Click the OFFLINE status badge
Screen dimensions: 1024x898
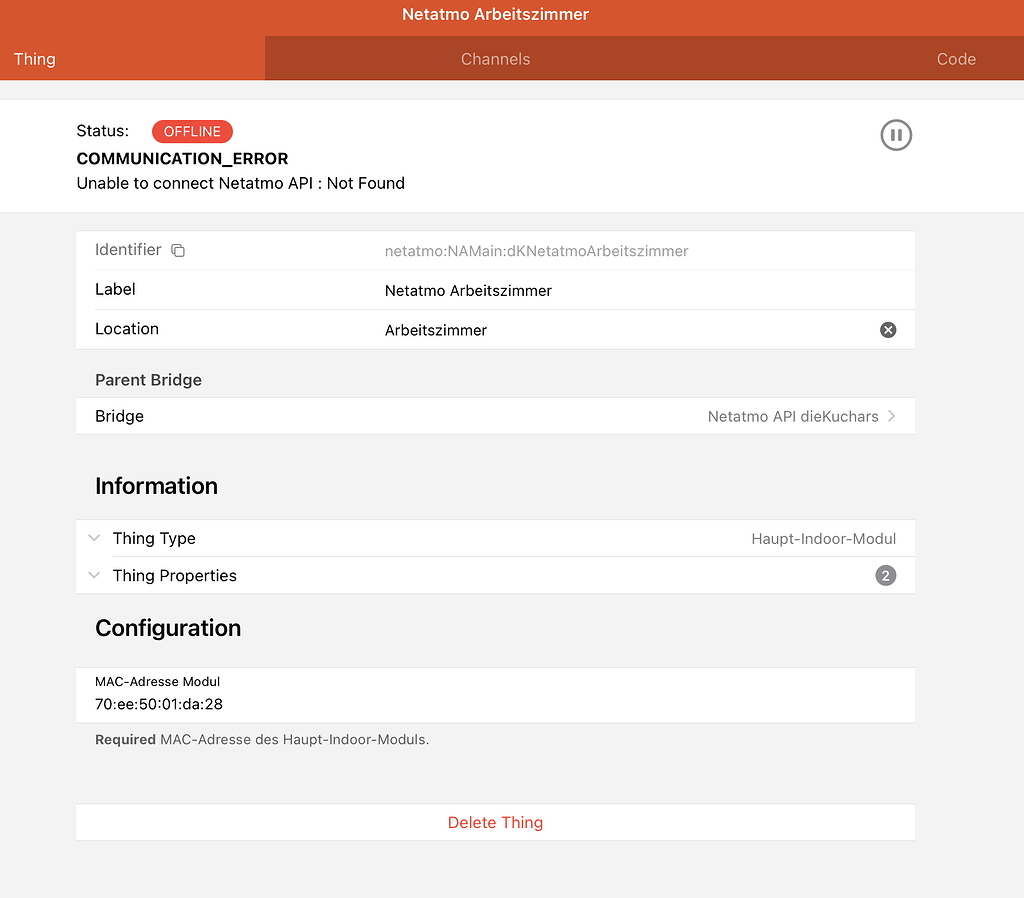click(x=192, y=131)
